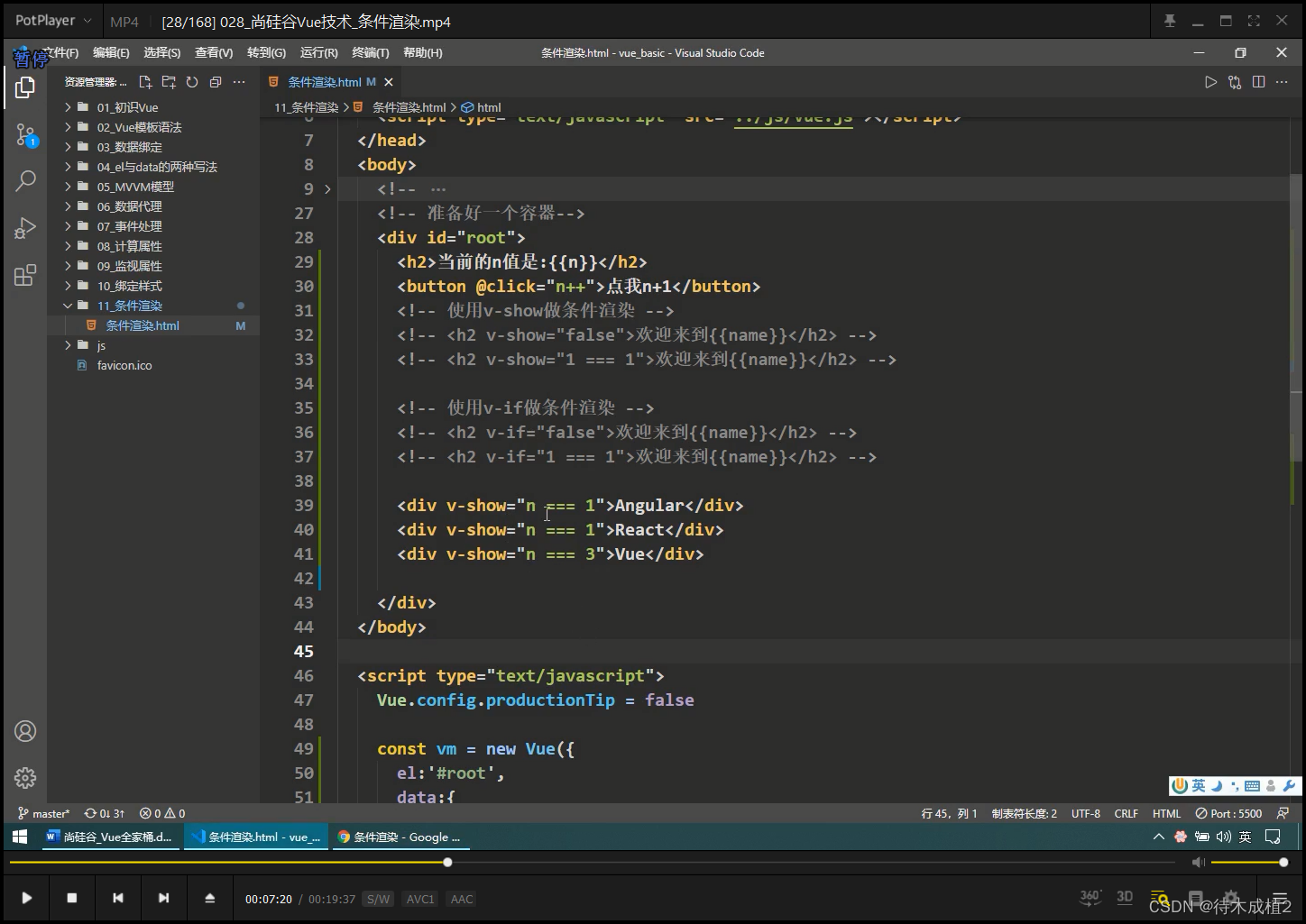Toggle the IME punctuation mode icon

(x=1234, y=786)
